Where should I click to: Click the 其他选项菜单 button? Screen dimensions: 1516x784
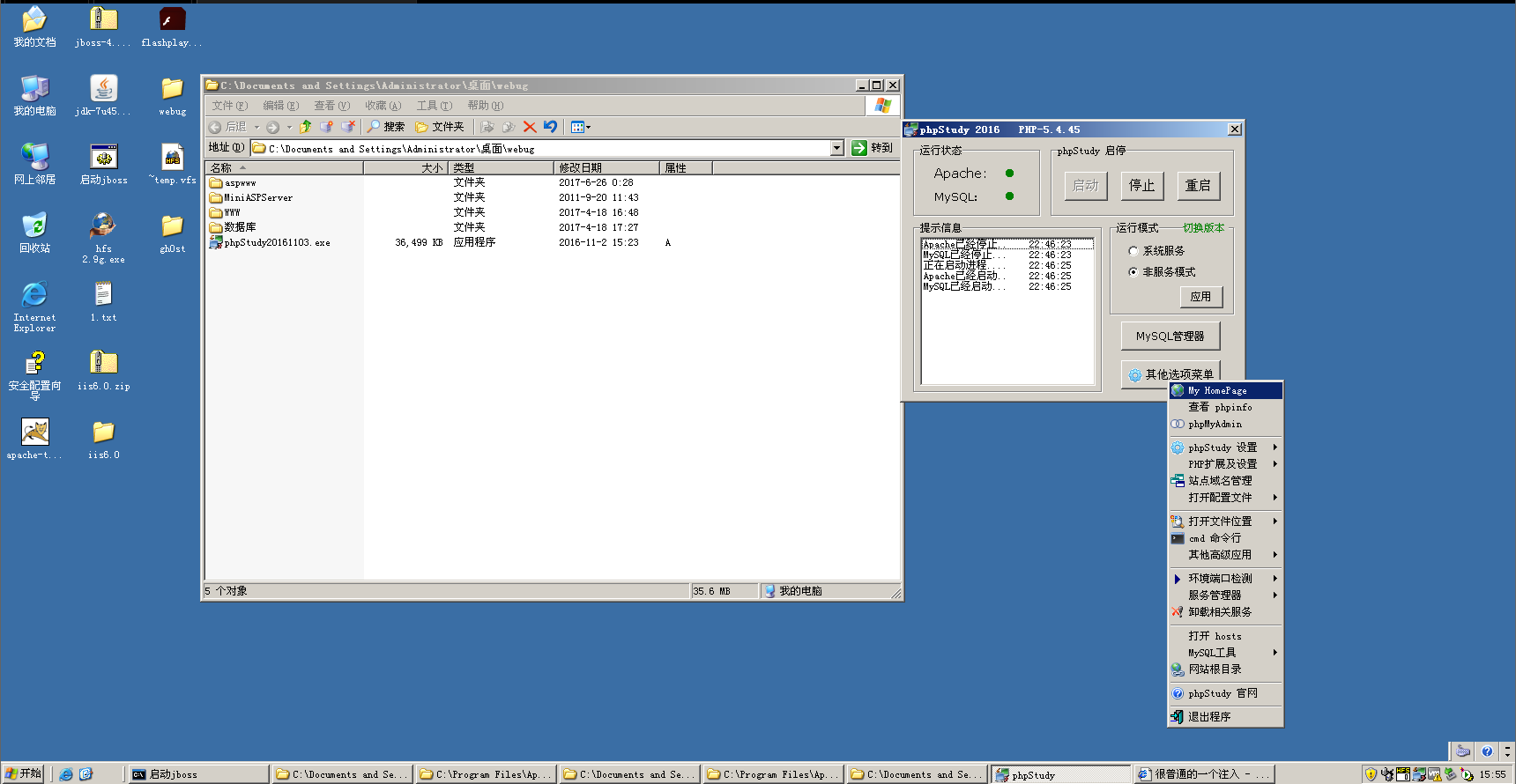click(x=1170, y=374)
